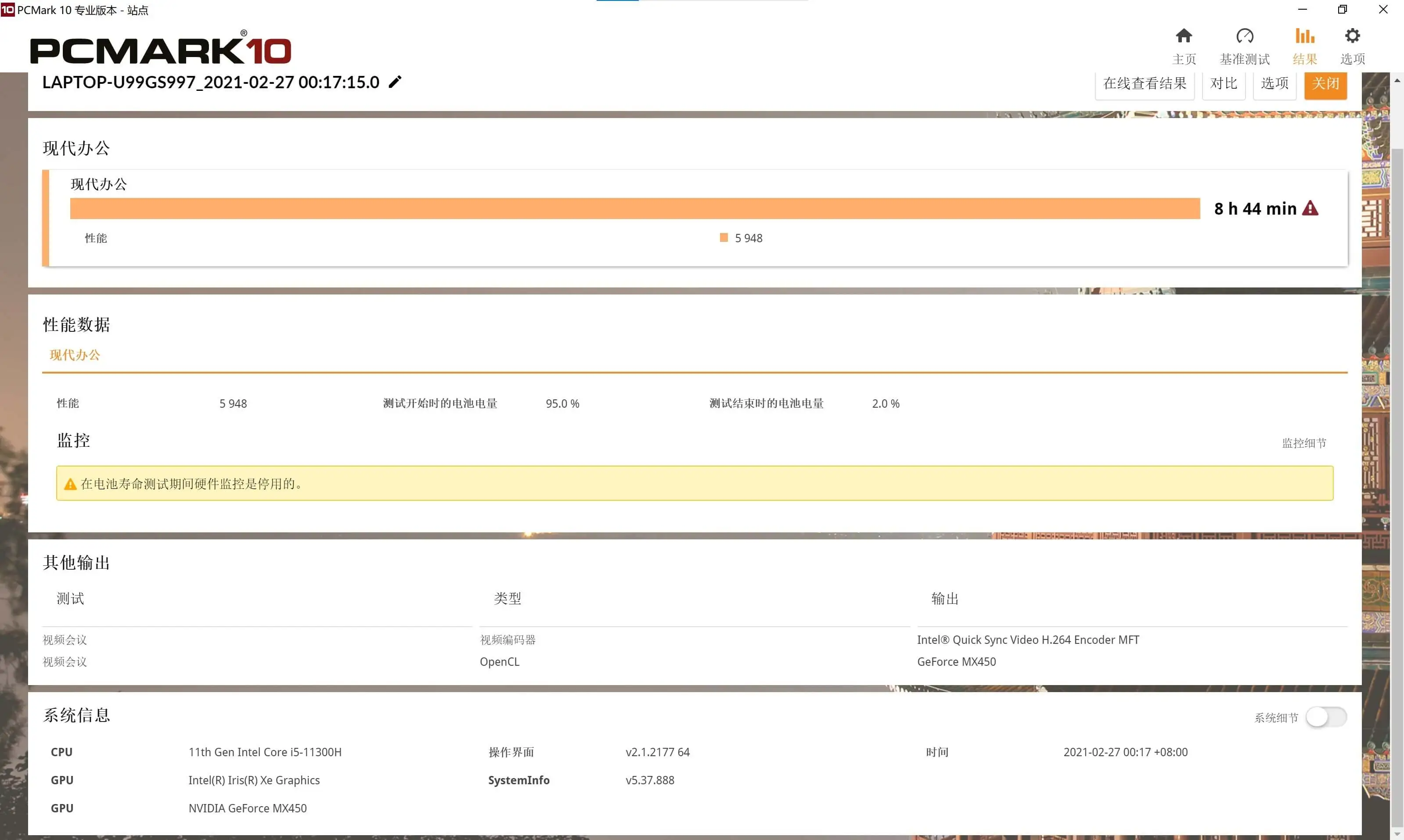Click NVIDIA GeForce MX450 GPU value
This screenshot has height=840, width=1404.
[248, 808]
